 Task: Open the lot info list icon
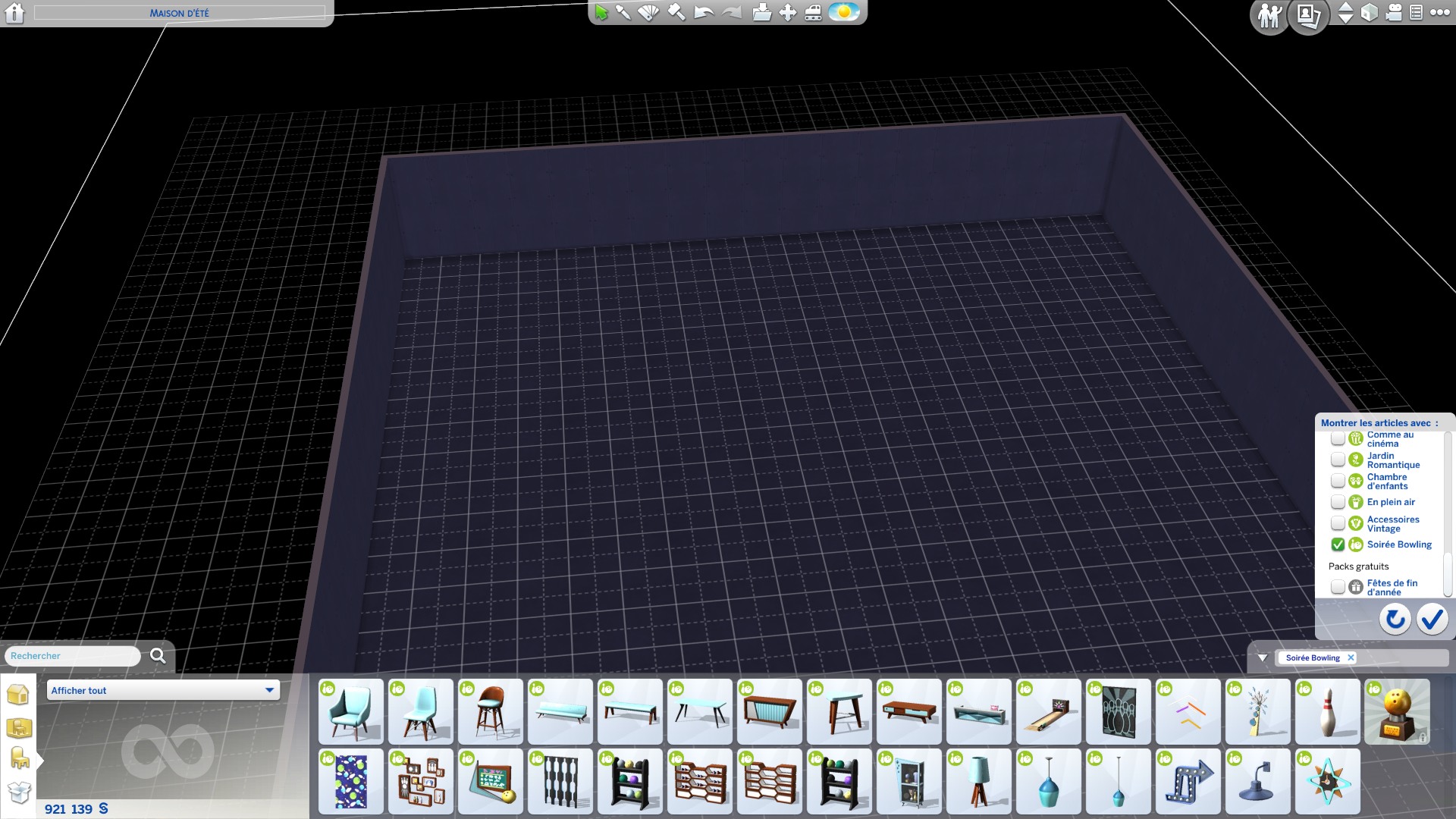click(x=1416, y=13)
